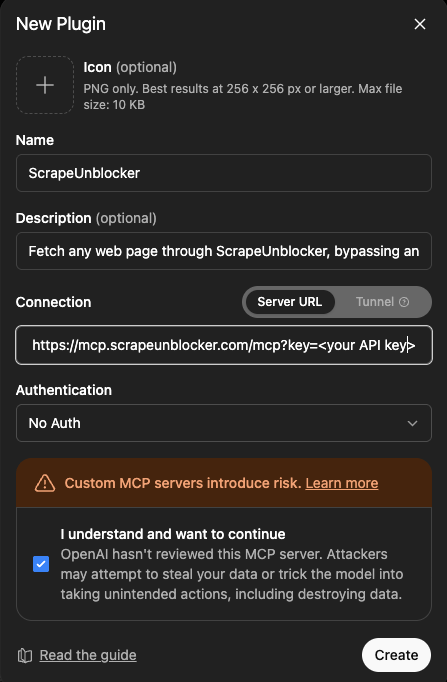
Task: Click "Custom MCP servers introduce risk." text
Action: click(183, 483)
